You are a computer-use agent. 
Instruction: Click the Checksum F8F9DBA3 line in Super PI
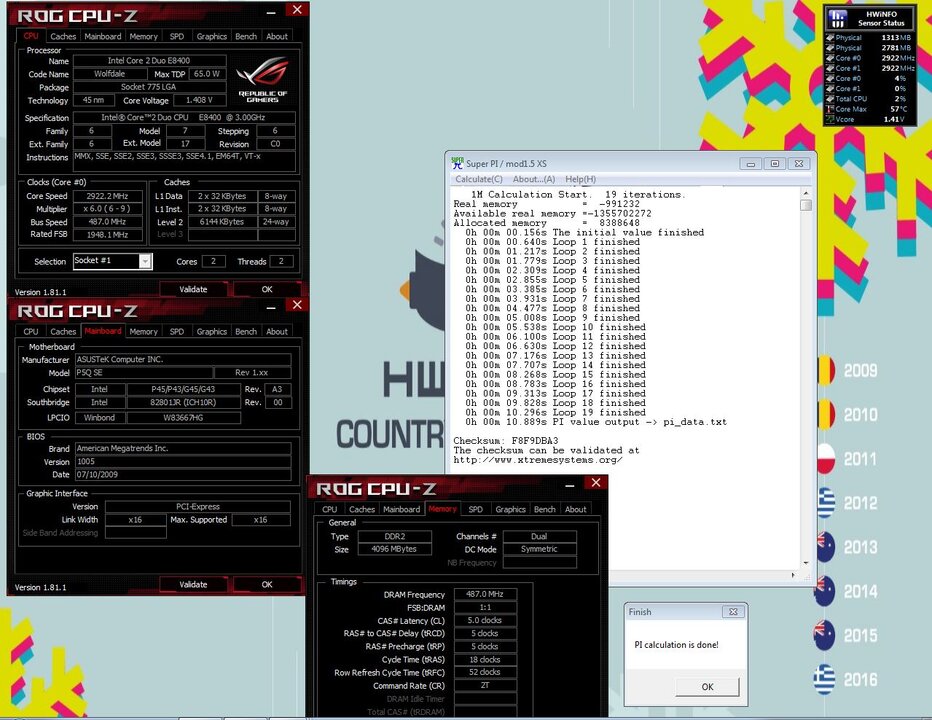pyautogui.click(x=506, y=441)
